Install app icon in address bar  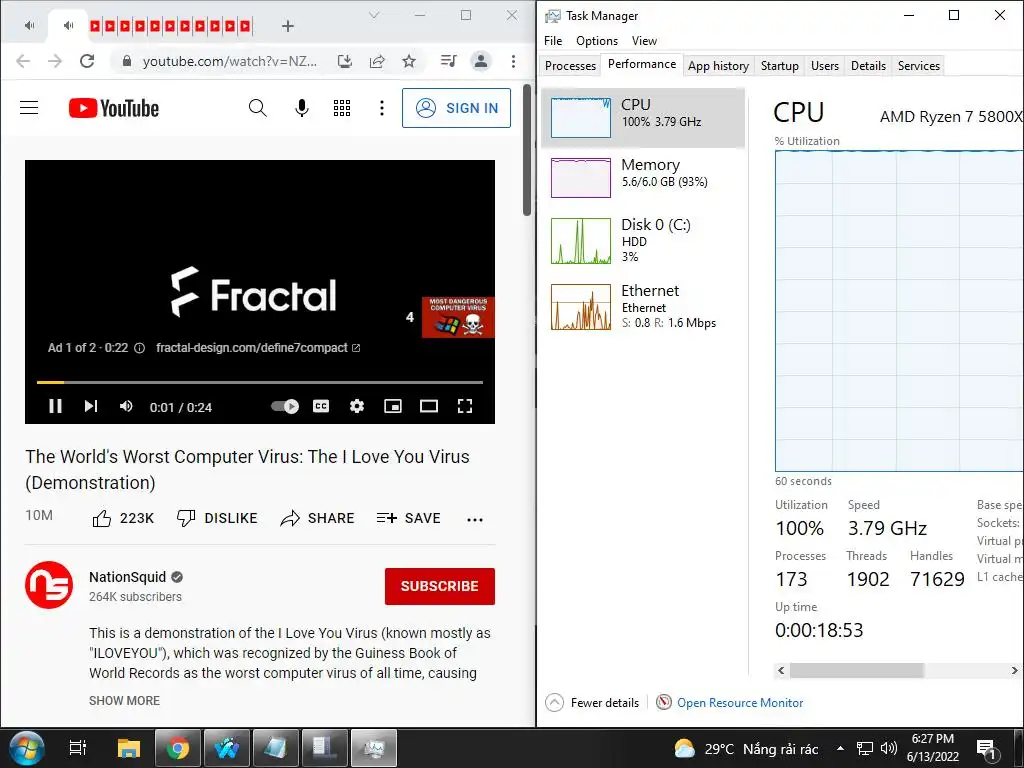[345, 61]
